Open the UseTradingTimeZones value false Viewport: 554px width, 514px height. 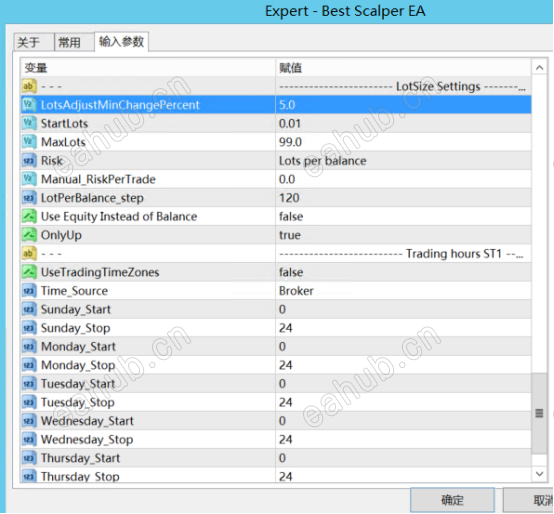(x=403, y=272)
